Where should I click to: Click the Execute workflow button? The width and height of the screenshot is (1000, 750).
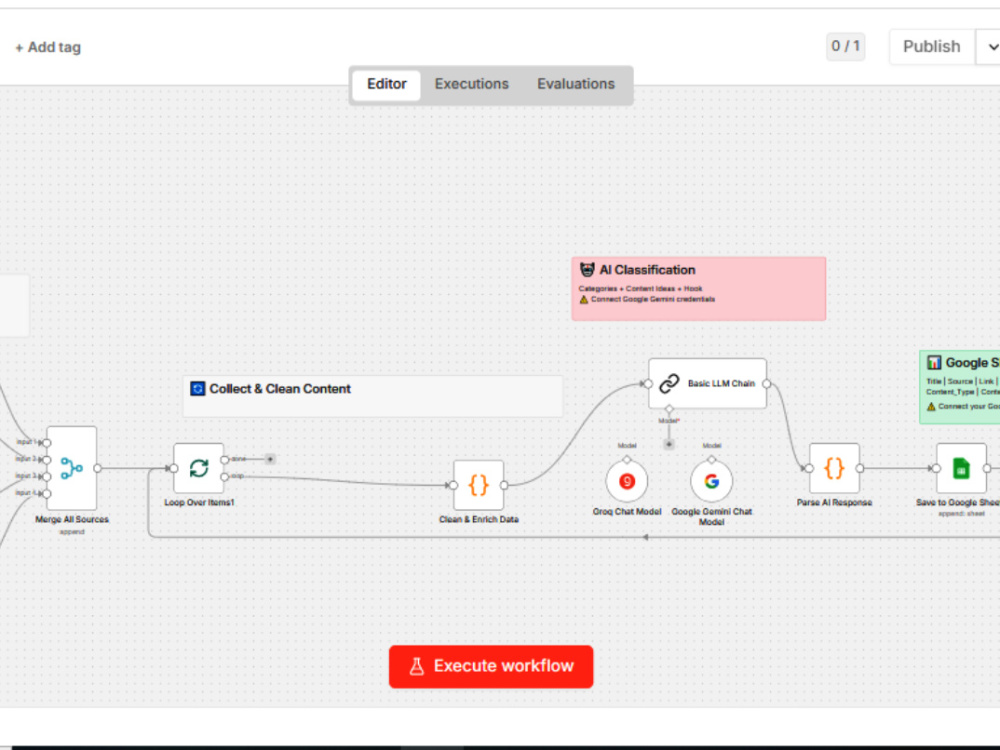[x=491, y=666]
